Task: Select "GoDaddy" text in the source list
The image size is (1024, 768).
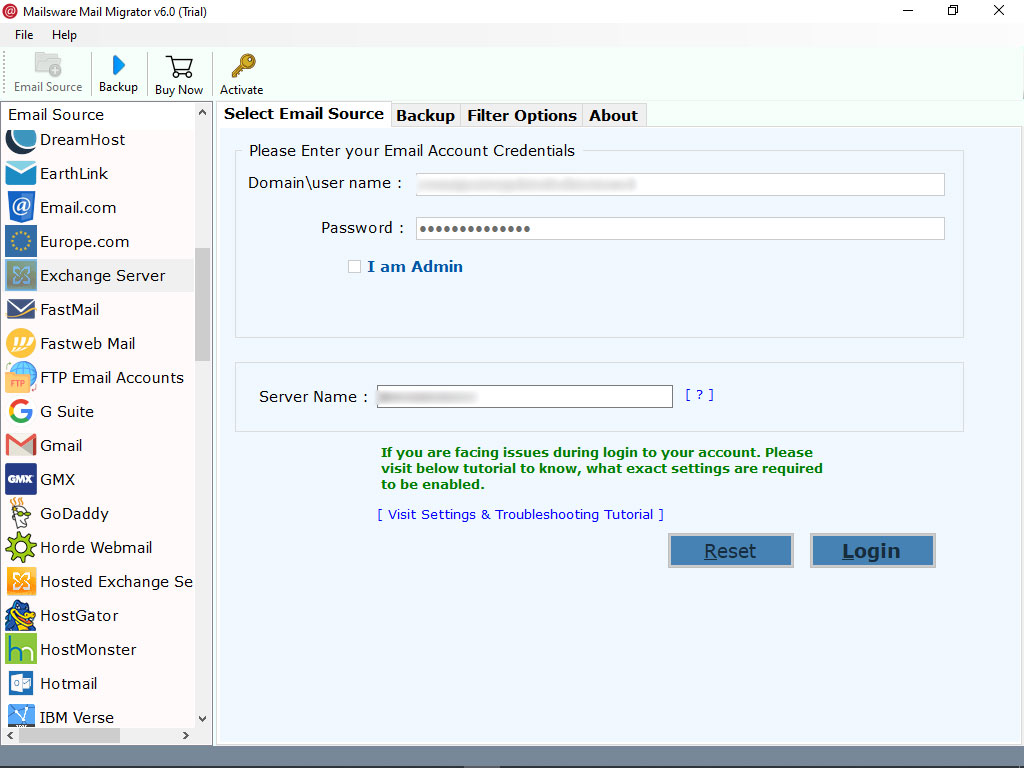Action: click(x=74, y=514)
